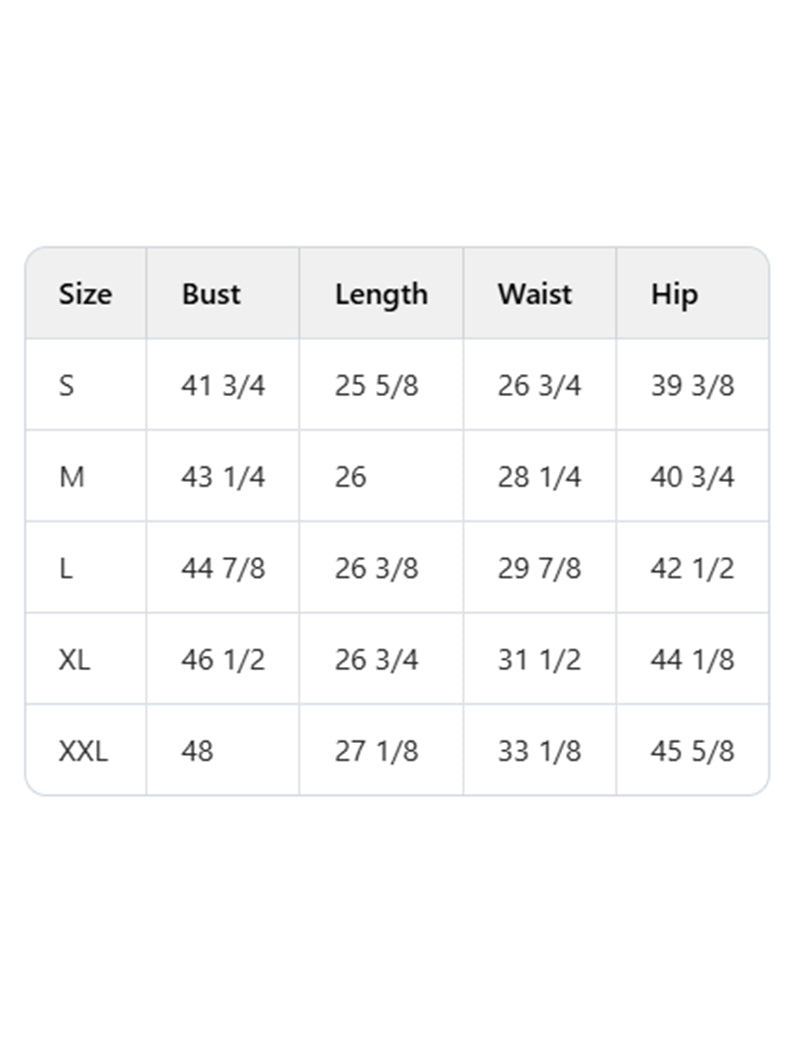Click hip value 42 1/2
This screenshot has height=1050, width=800.
coord(692,568)
